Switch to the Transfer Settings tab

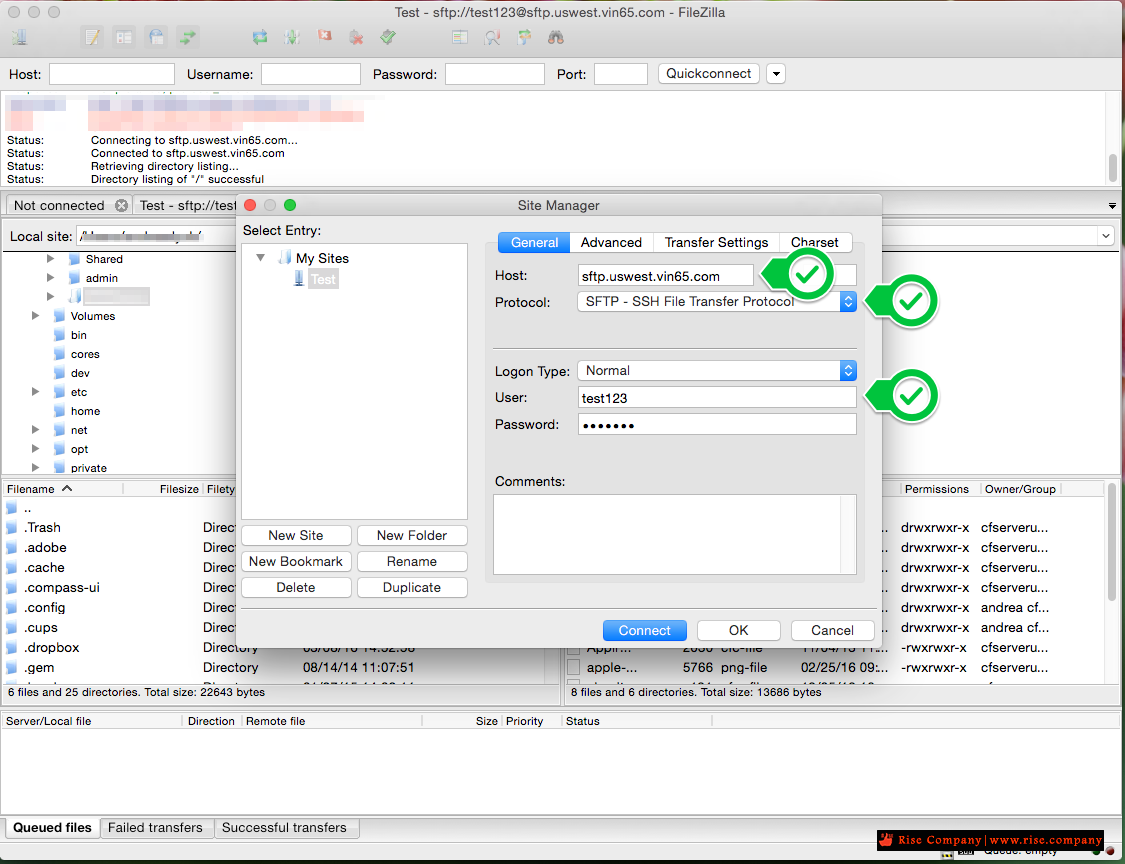[x=716, y=243]
